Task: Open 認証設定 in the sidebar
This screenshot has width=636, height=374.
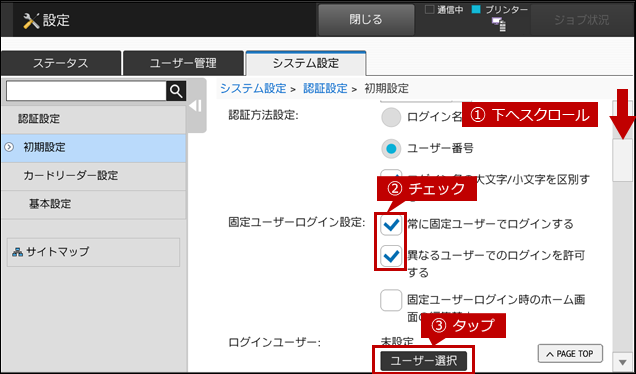Action: pyautogui.click(x=93, y=119)
